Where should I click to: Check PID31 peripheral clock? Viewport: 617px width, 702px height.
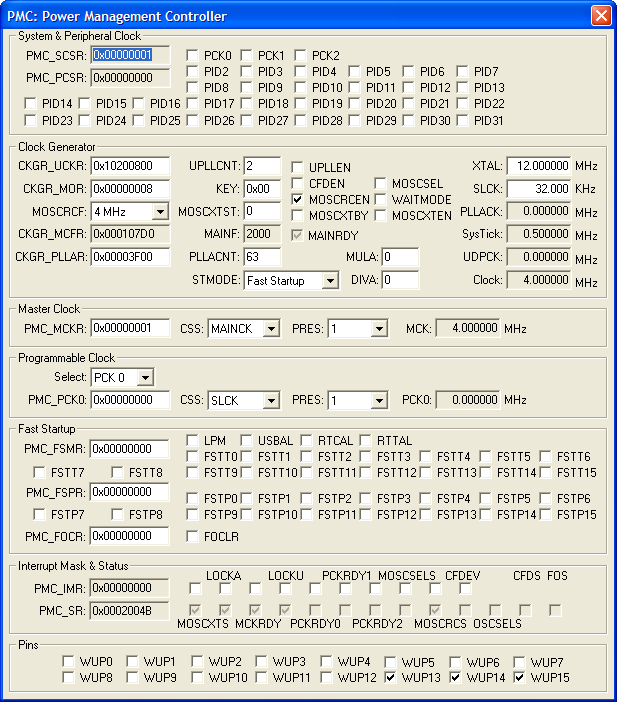(x=462, y=120)
